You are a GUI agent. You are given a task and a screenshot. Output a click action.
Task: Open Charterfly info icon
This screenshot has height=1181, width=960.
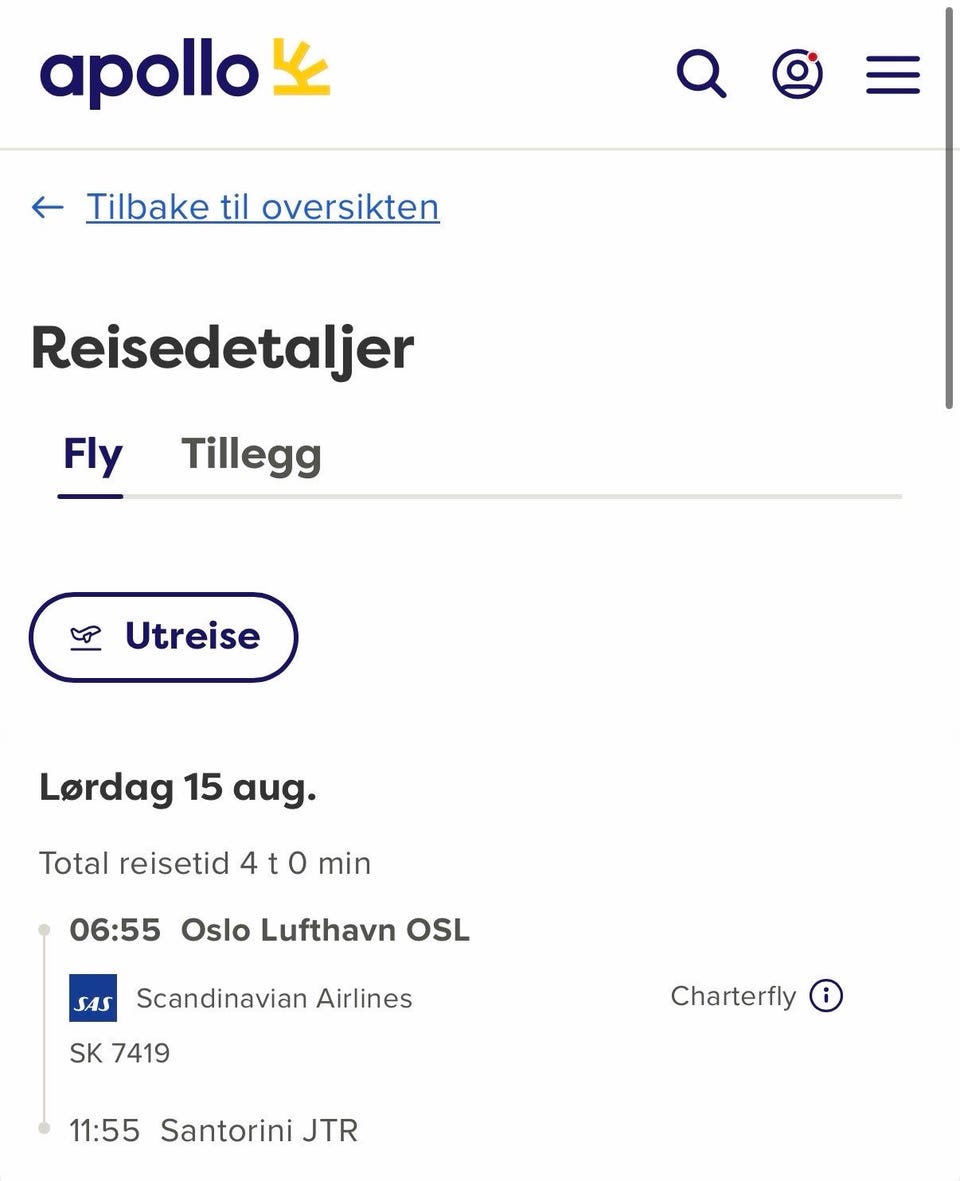point(826,996)
